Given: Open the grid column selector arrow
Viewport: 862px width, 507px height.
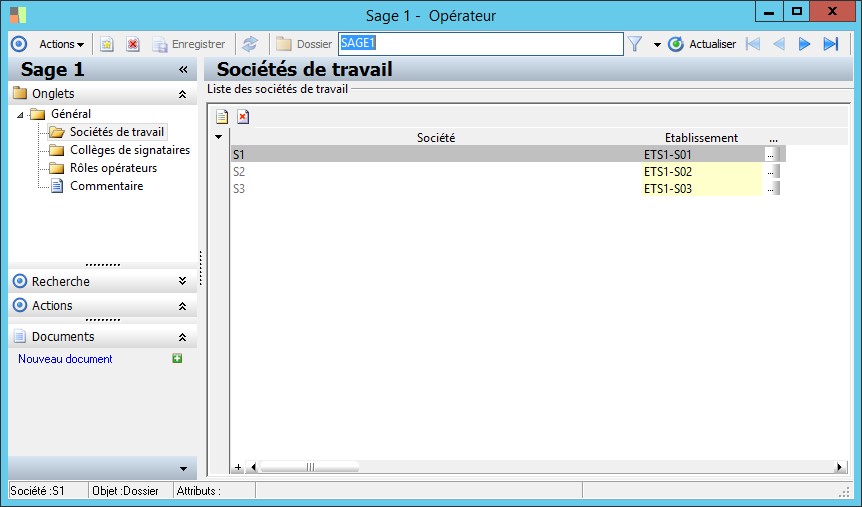Looking at the screenshot, I should (x=218, y=136).
